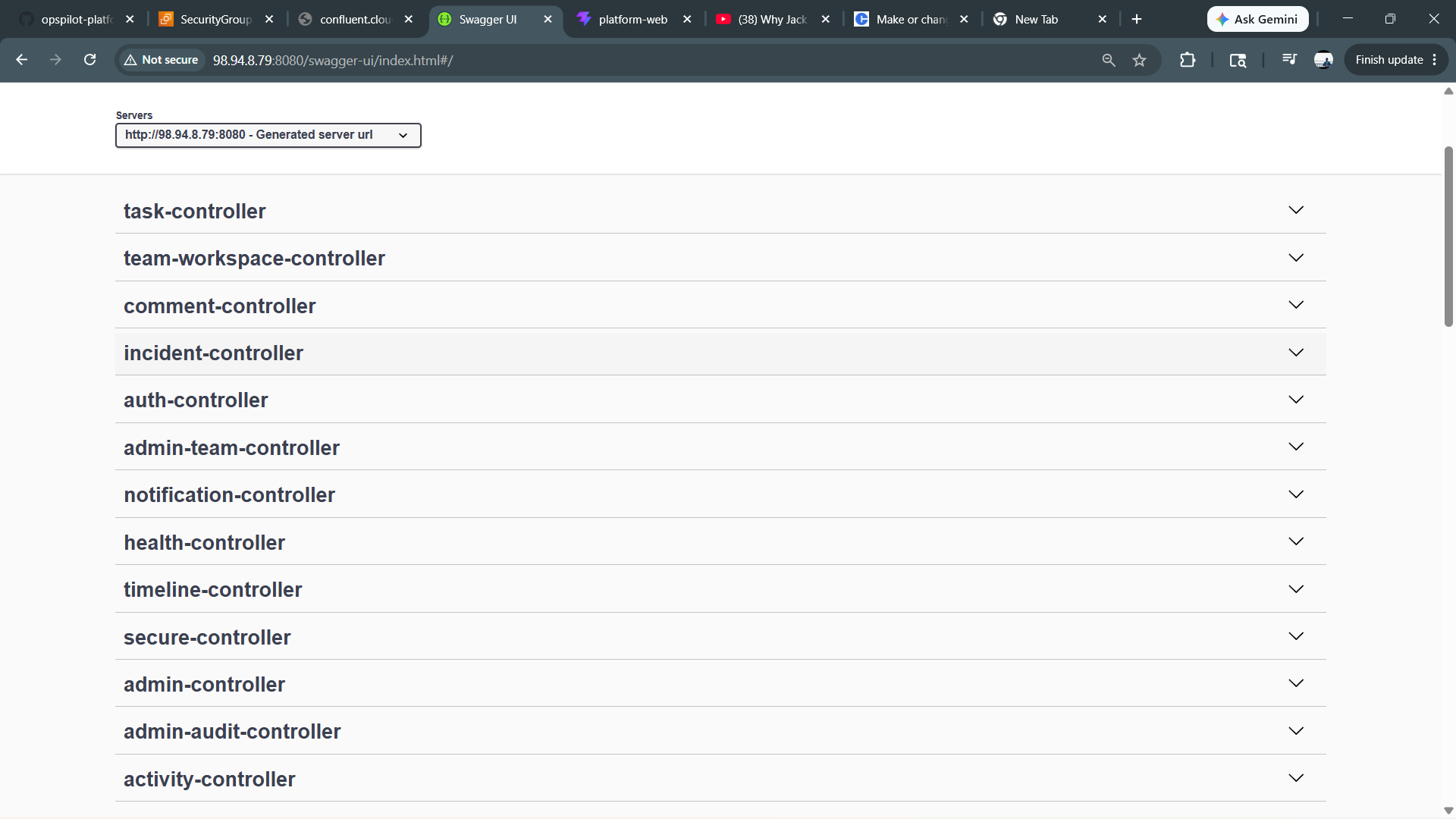The image size is (1456, 819).
Task: Click the activity-controller heading
Action: (x=209, y=780)
